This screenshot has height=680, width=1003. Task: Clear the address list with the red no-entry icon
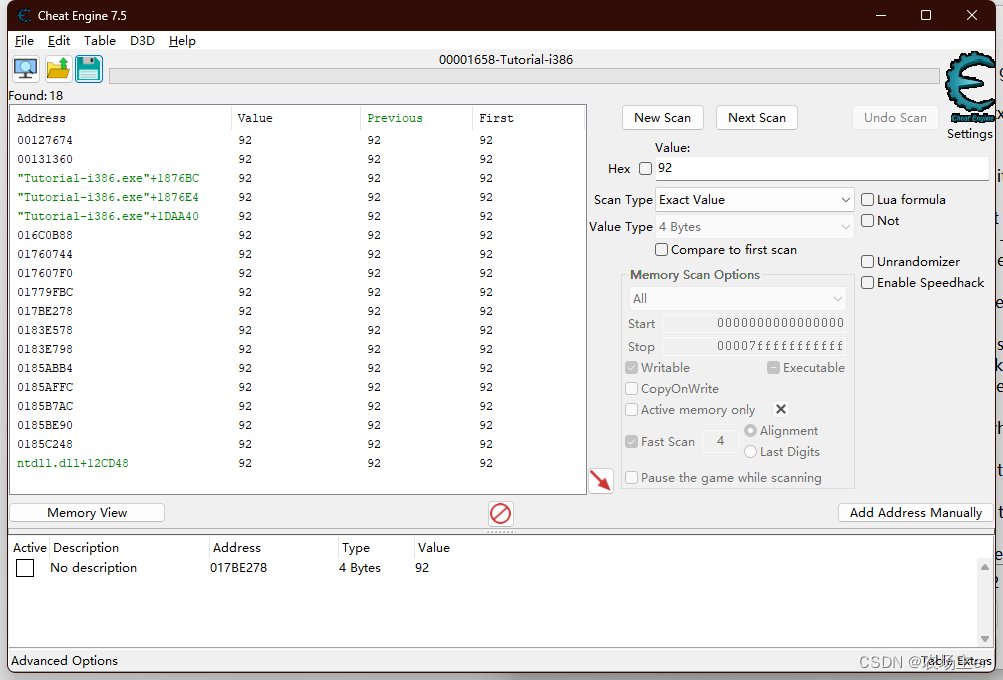[x=500, y=513]
